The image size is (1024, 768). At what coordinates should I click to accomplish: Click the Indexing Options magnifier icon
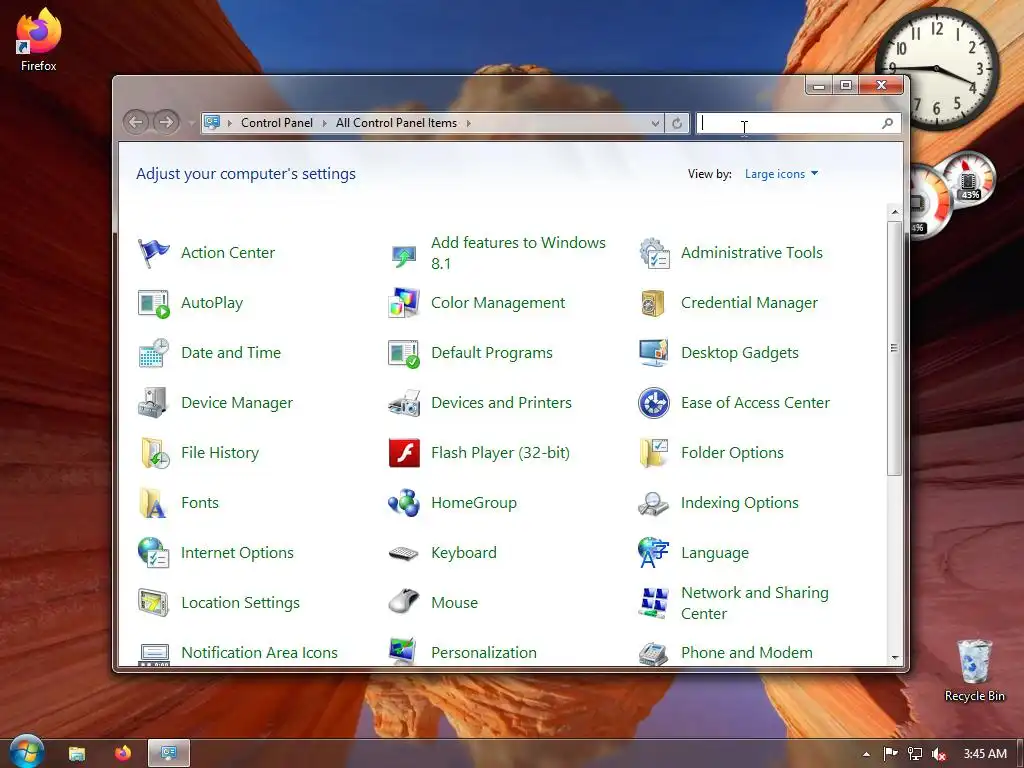654,503
